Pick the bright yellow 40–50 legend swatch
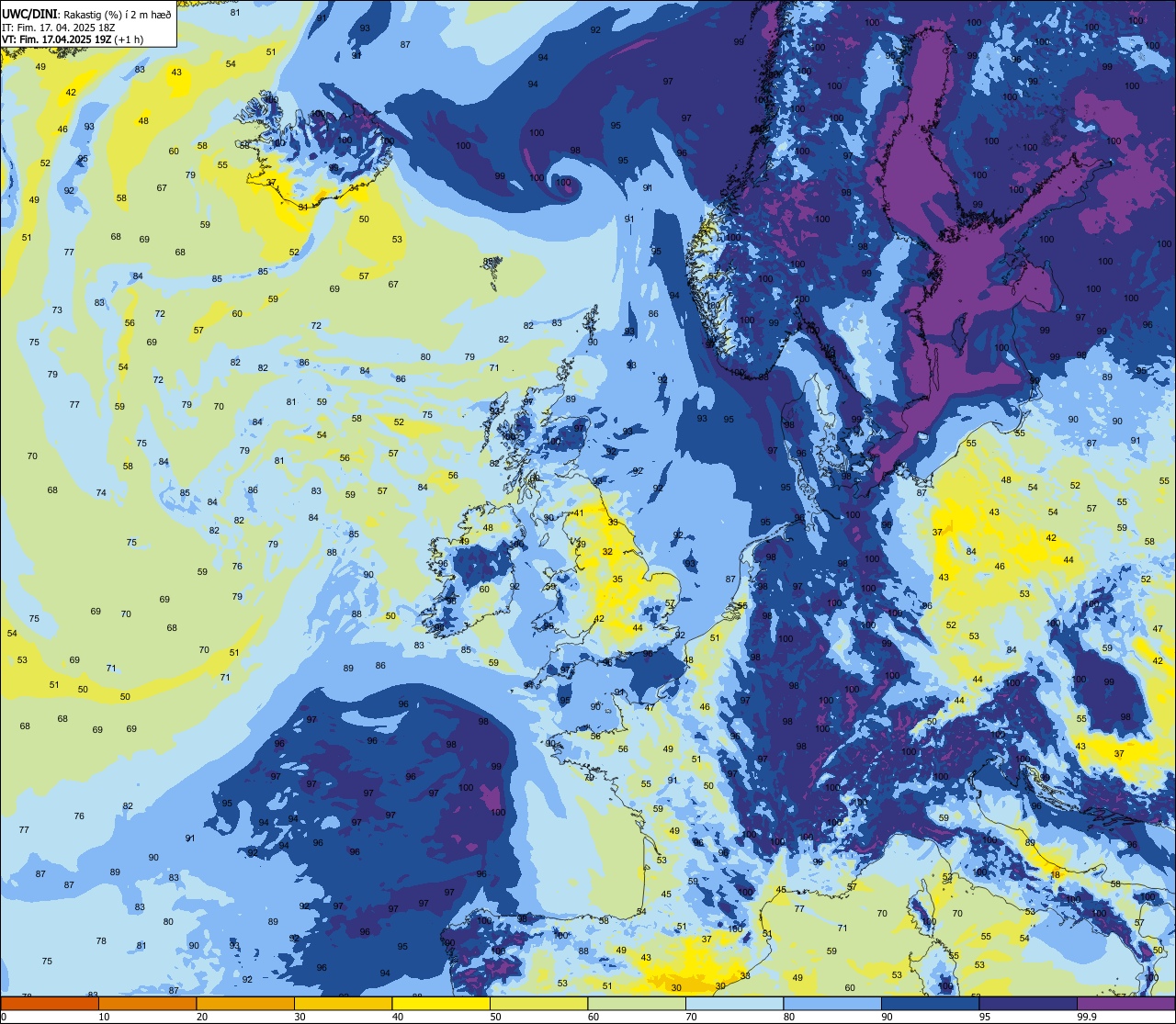The height and width of the screenshot is (1024, 1176). tap(441, 1004)
